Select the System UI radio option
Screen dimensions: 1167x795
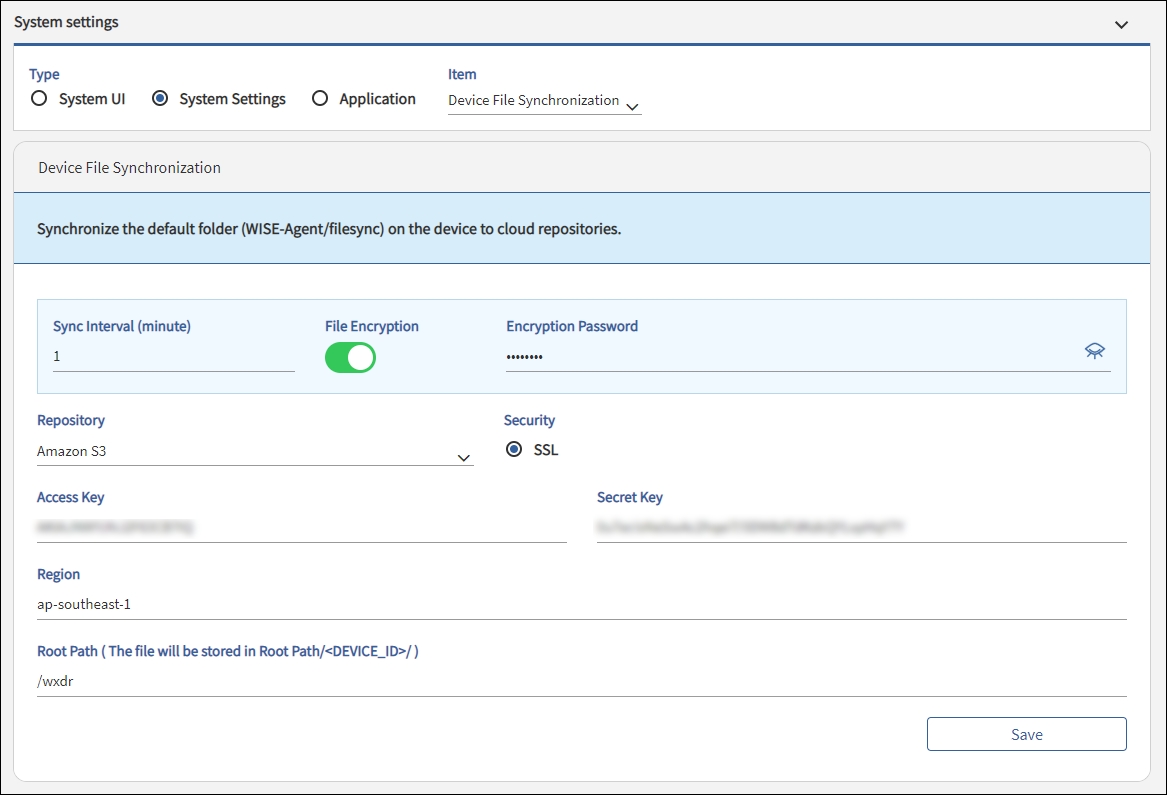(40, 99)
